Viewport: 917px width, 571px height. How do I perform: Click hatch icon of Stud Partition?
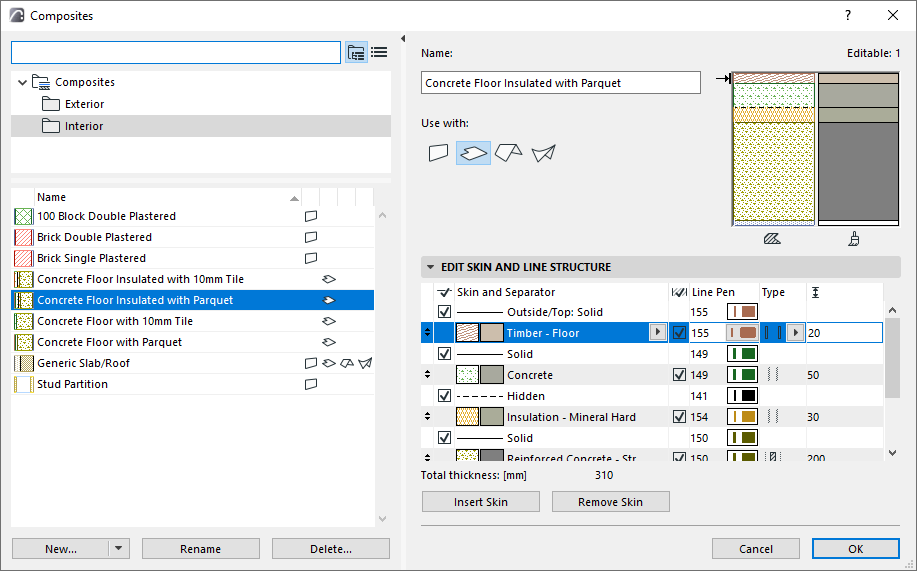tap(23, 384)
